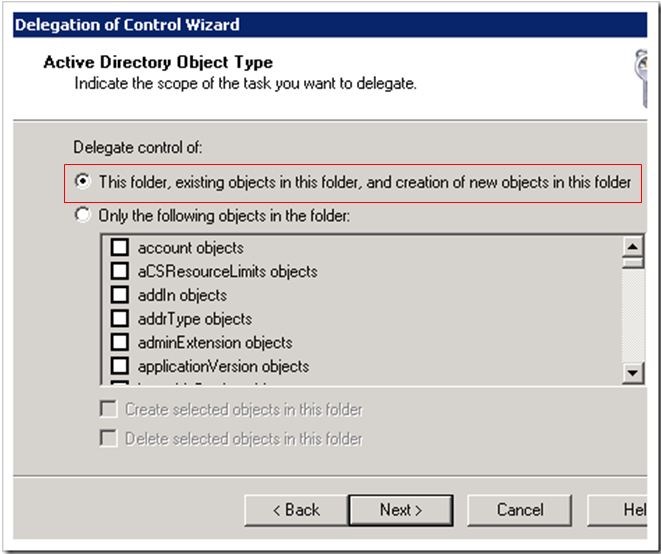Viewport: 661px width, 554px height.
Task: Go back to the previous wizard page
Action: coord(295,510)
